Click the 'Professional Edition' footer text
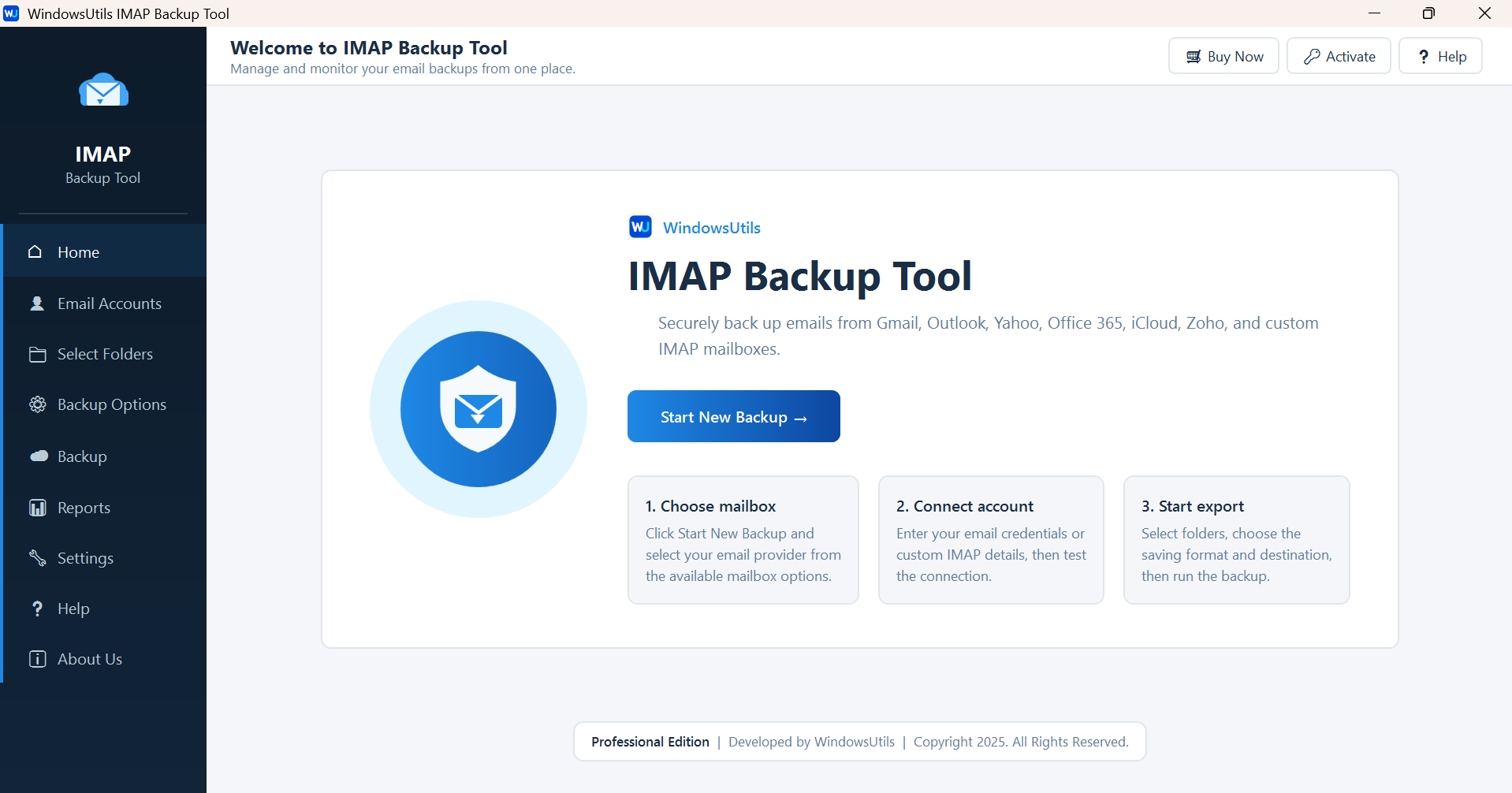 650,742
